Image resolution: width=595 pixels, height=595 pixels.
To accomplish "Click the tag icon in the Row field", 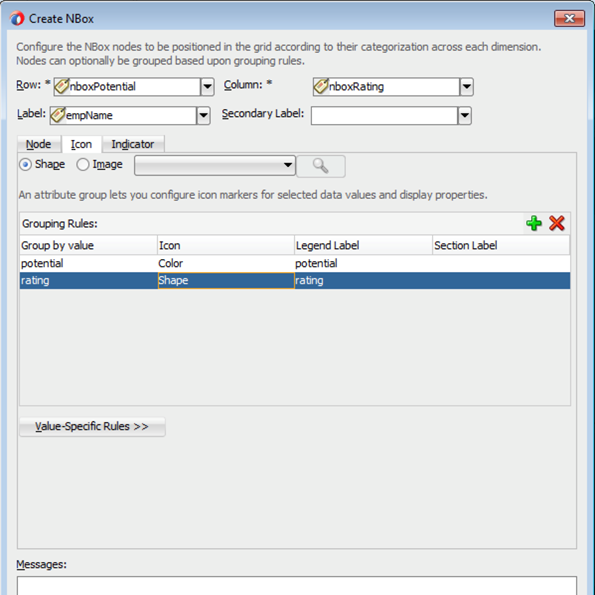I will [x=62, y=87].
